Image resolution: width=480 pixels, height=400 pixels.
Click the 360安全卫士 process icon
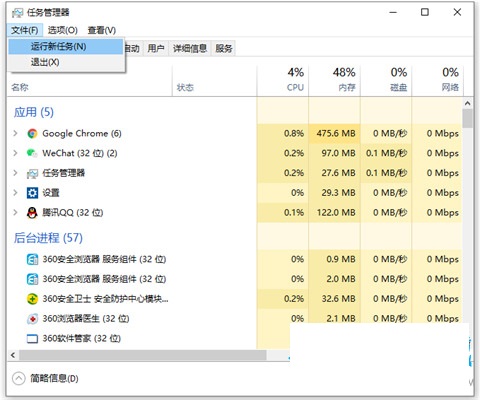tap(32, 299)
